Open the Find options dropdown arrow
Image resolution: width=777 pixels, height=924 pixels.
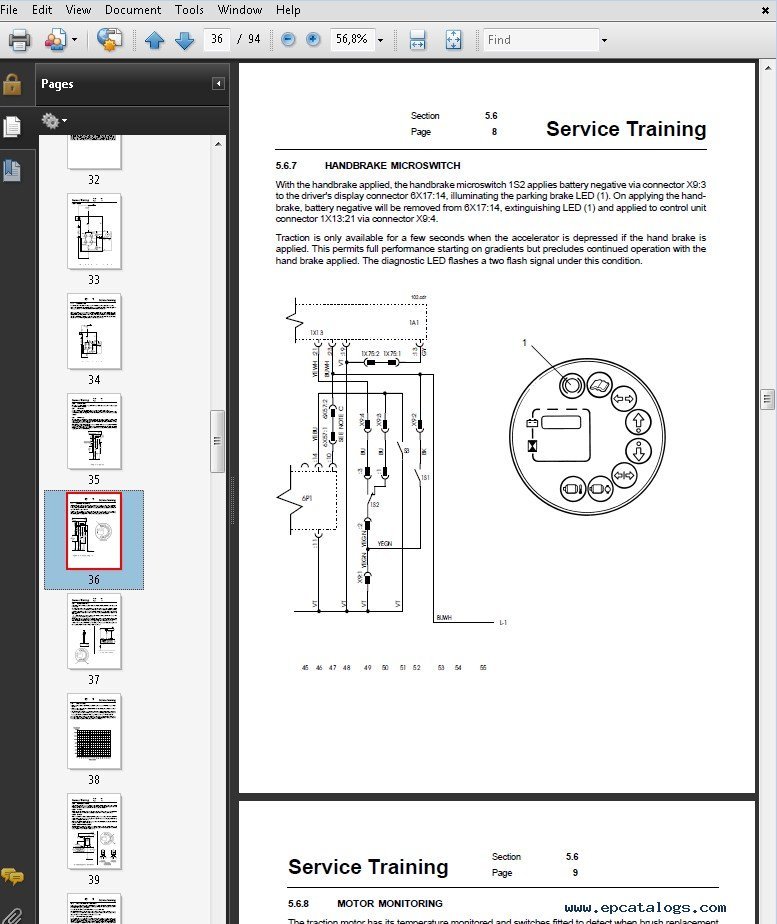point(604,40)
